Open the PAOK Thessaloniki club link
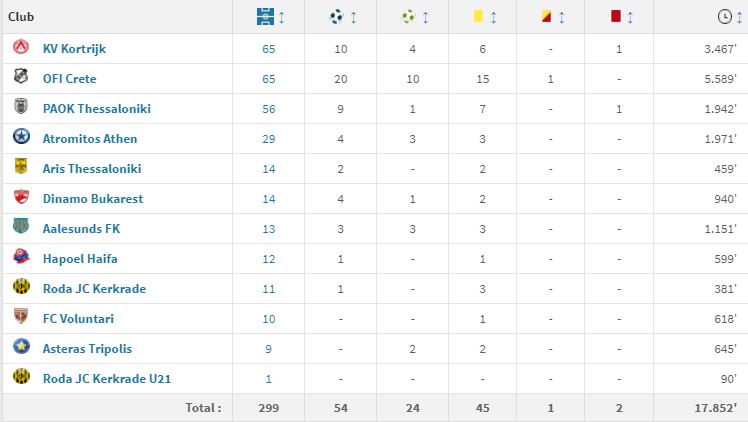This screenshot has height=422, width=748. (96, 108)
